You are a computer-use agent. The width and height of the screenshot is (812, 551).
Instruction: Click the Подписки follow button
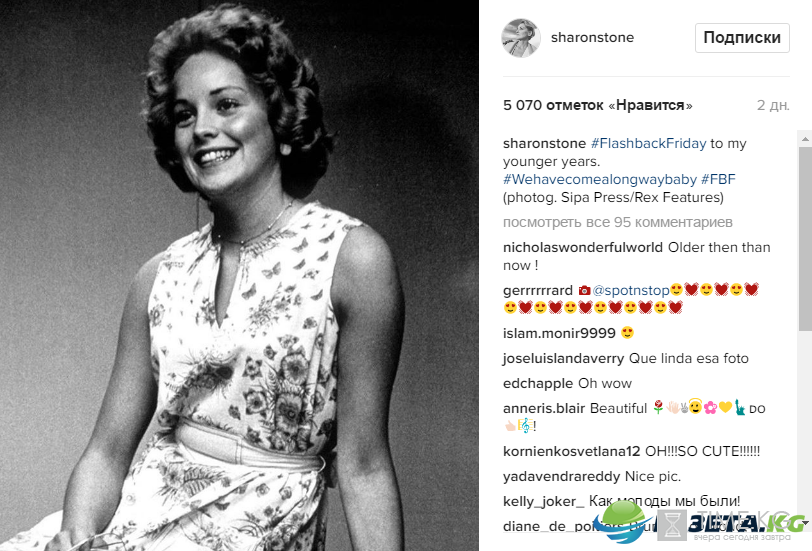point(742,38)
